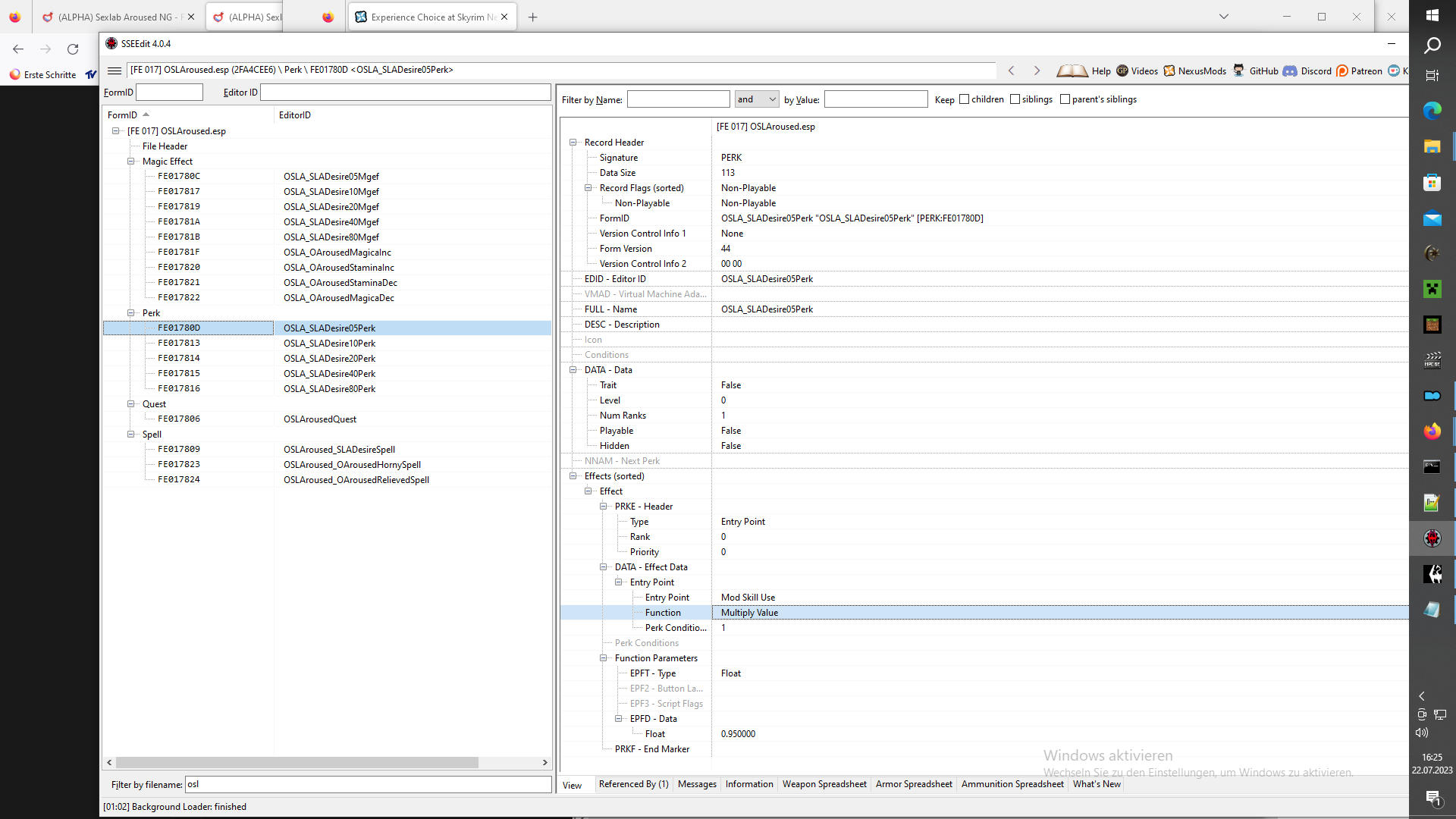
Task: Open the command prompt taskbar icon
Action: point(1432,466)
